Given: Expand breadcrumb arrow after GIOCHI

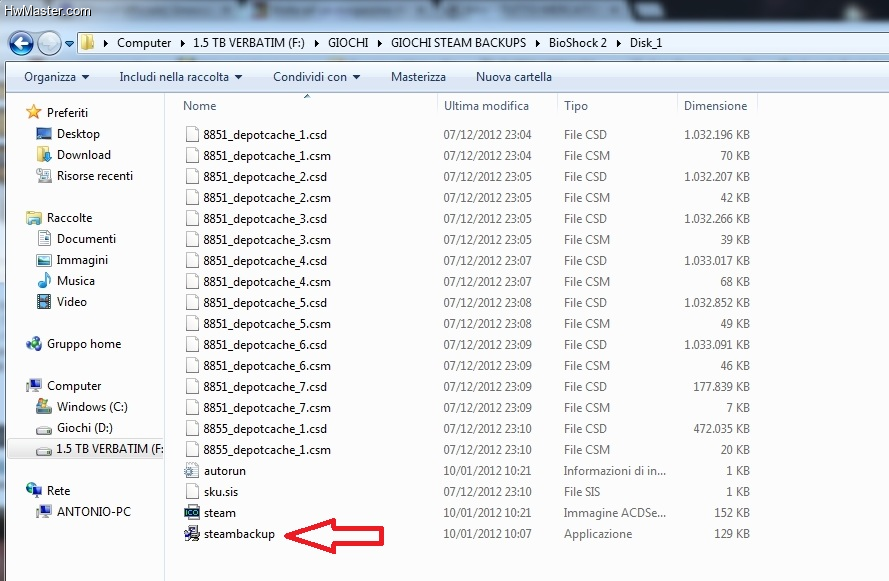Looking at the screenshot, I should pos(379,43).
